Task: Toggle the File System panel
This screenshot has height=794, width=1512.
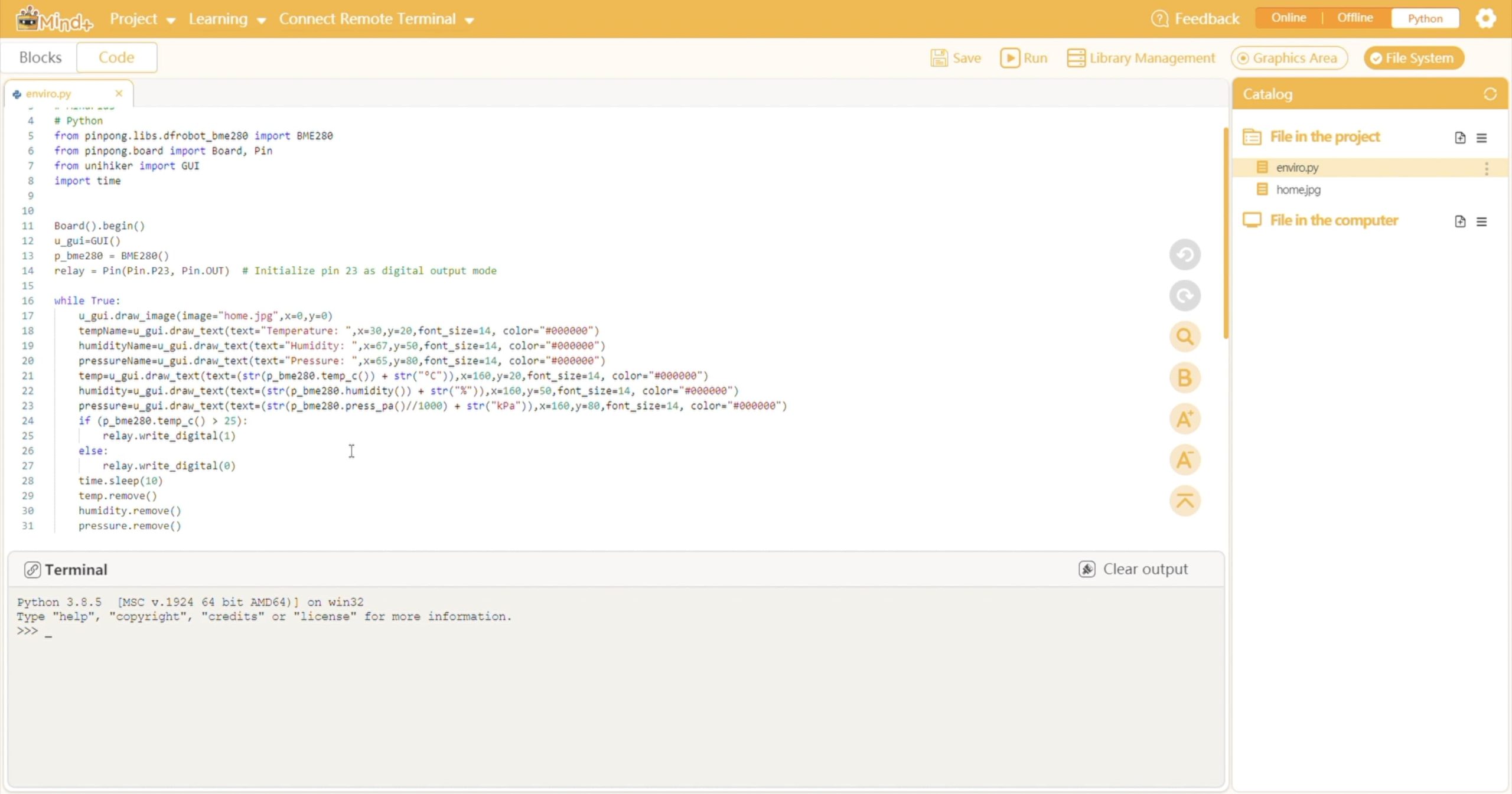Action: (1413, 58)
